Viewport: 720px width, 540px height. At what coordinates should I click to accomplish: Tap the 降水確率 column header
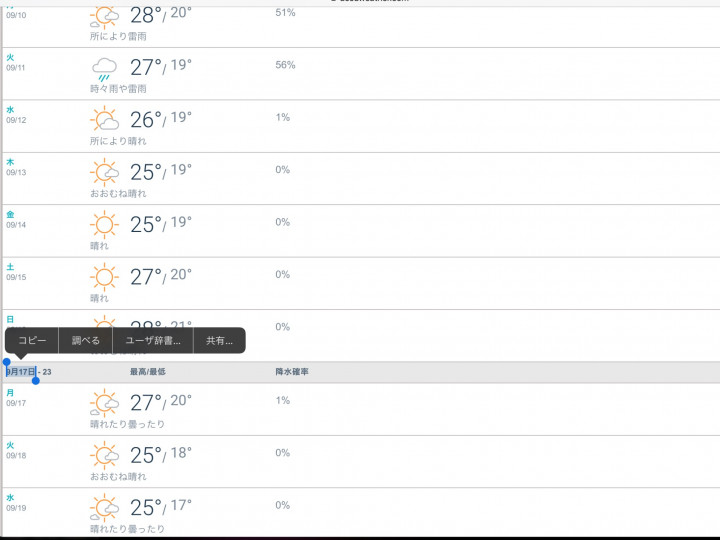292,372
